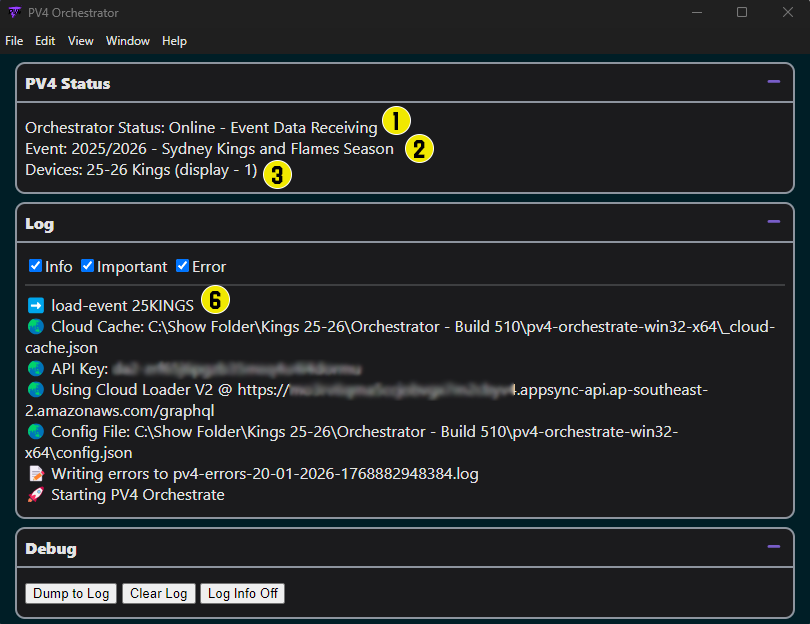Click the Log panel heading

coord(39,224)
